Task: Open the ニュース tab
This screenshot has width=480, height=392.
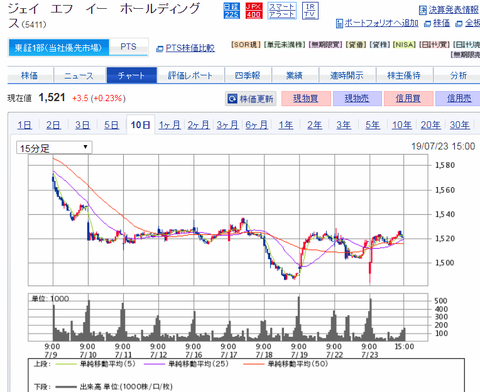Action: coord(79,75)
